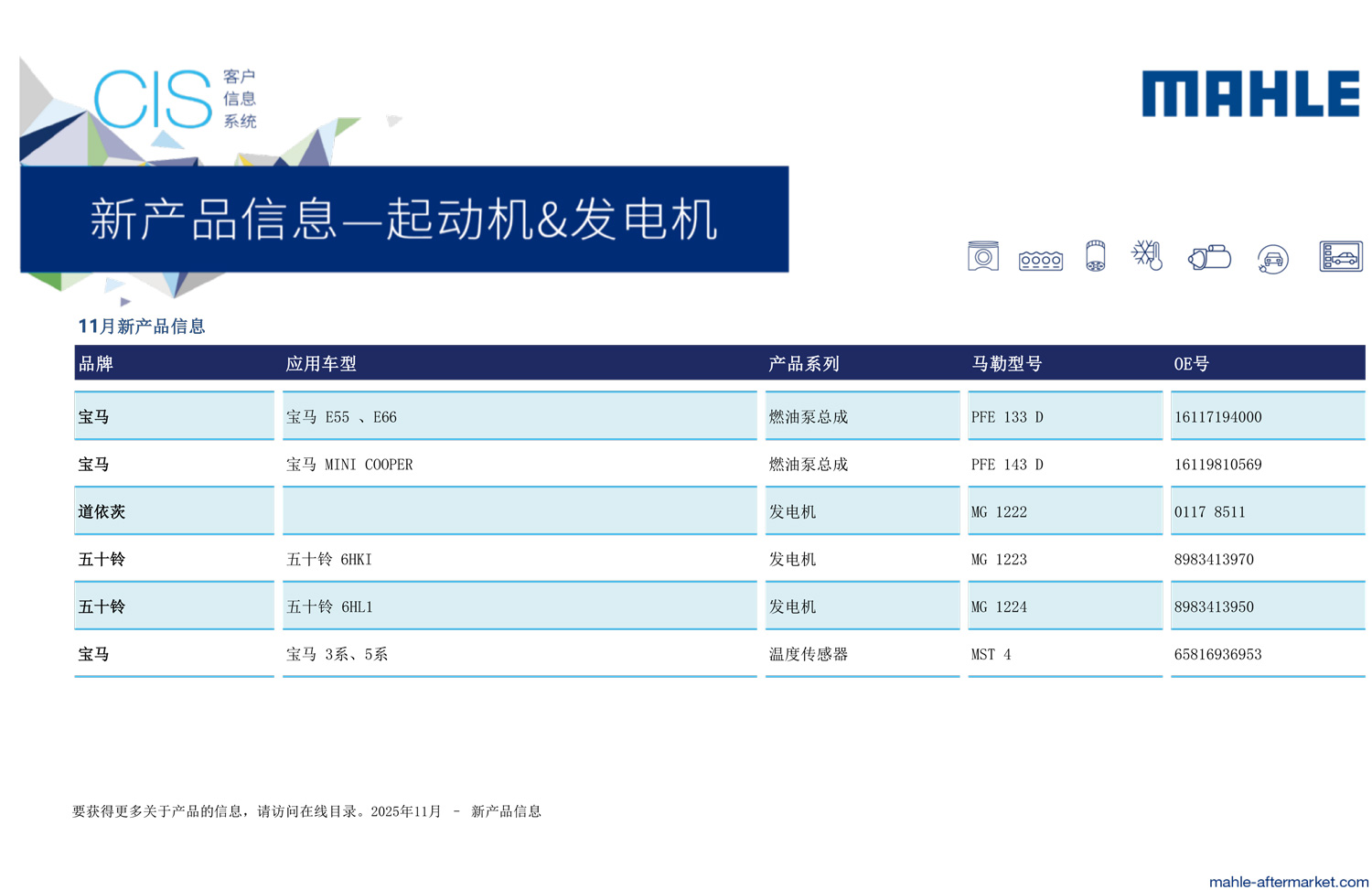Click the 新产品信息 title banner
Viewport: 1372px width, 890px height.
(403, 220)
